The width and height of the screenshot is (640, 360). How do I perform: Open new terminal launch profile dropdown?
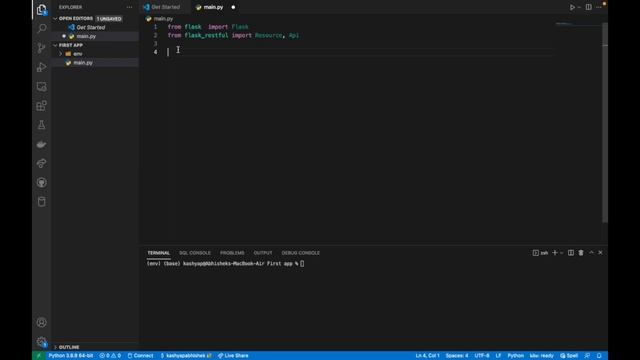(562, 253)
